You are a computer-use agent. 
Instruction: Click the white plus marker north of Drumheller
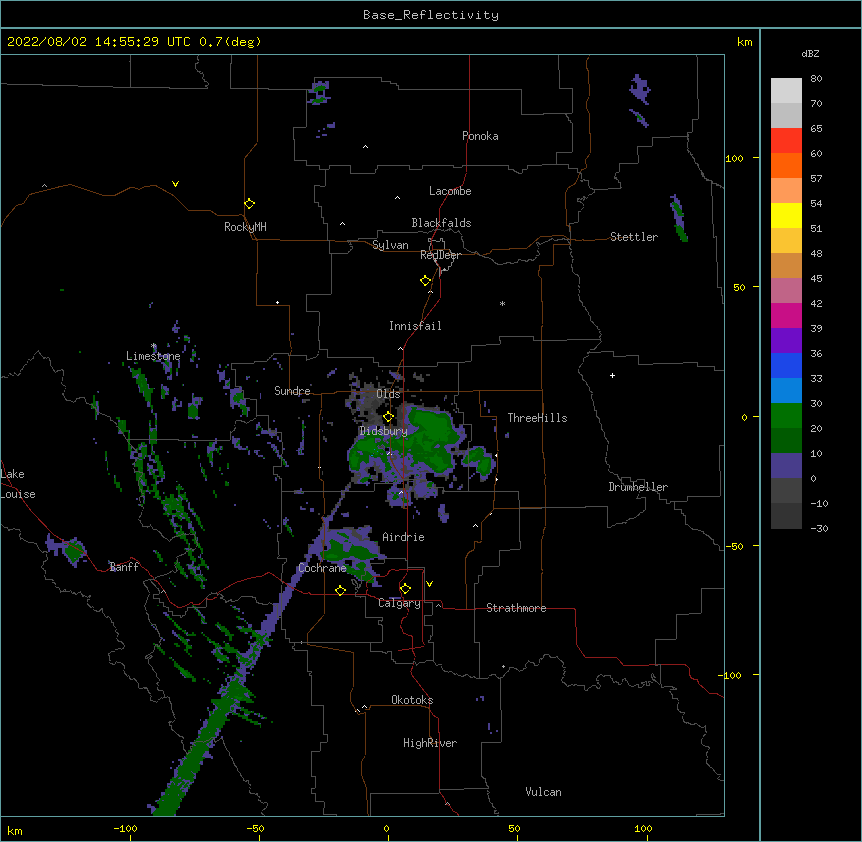612,375
